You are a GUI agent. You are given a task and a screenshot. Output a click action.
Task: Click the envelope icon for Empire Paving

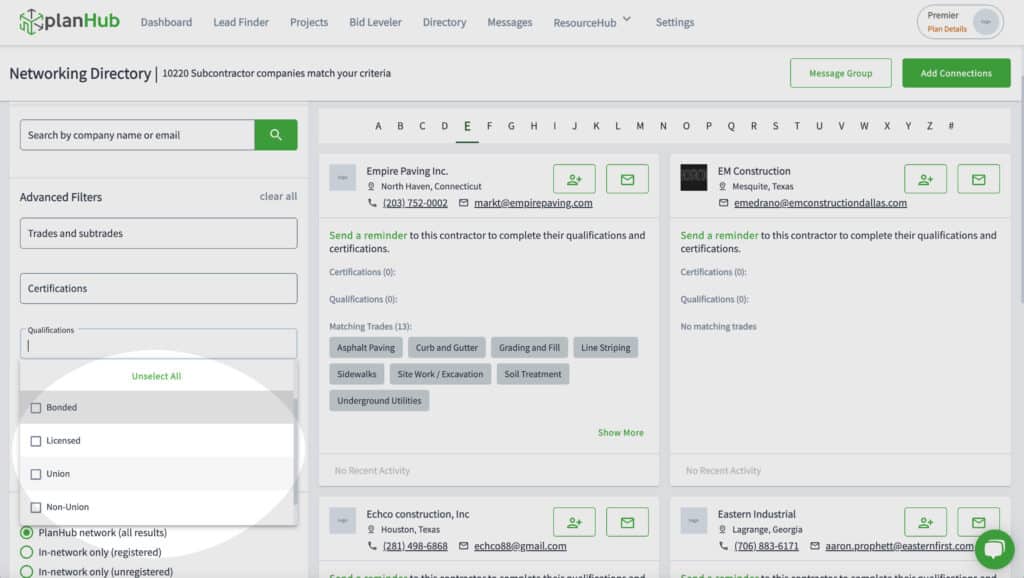[627, 179]
